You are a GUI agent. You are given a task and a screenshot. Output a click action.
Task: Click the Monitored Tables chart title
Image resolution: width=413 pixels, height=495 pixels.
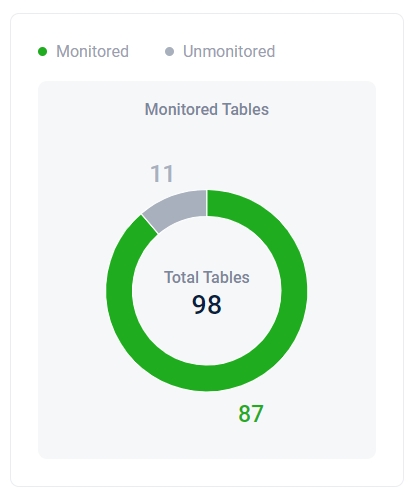coord(207,109)
